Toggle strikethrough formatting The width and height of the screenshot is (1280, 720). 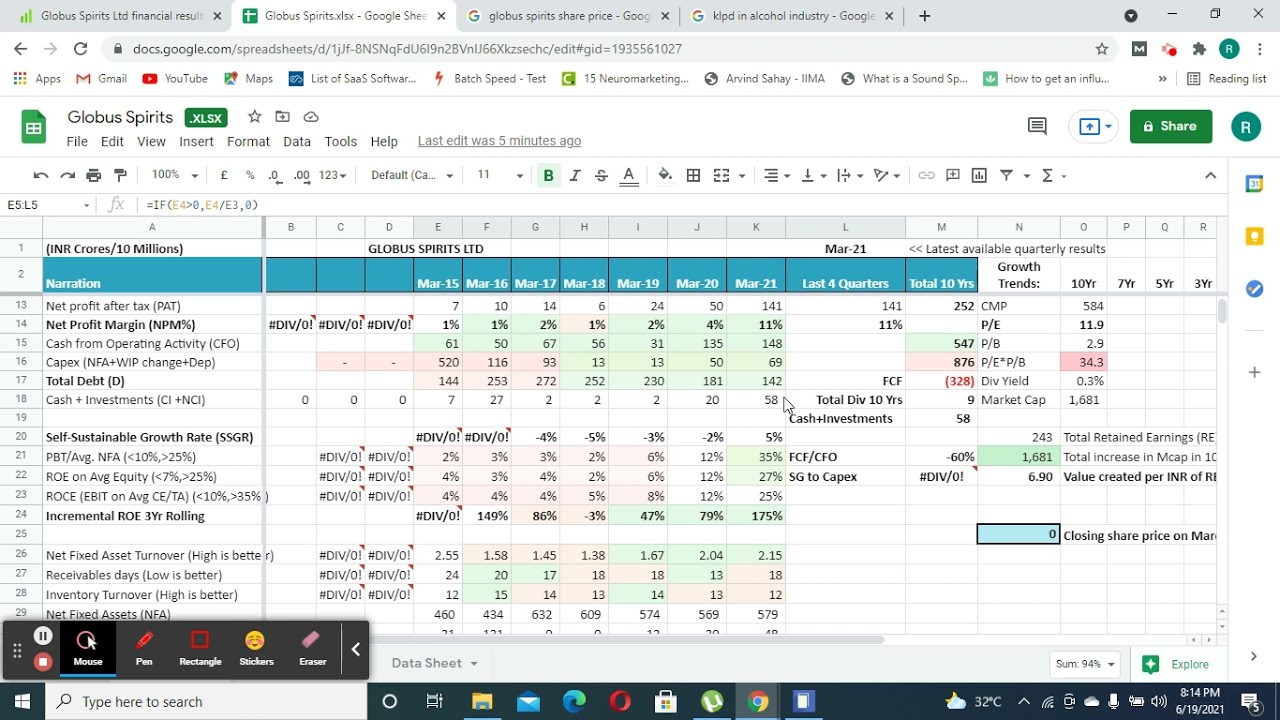click(601, 175)
